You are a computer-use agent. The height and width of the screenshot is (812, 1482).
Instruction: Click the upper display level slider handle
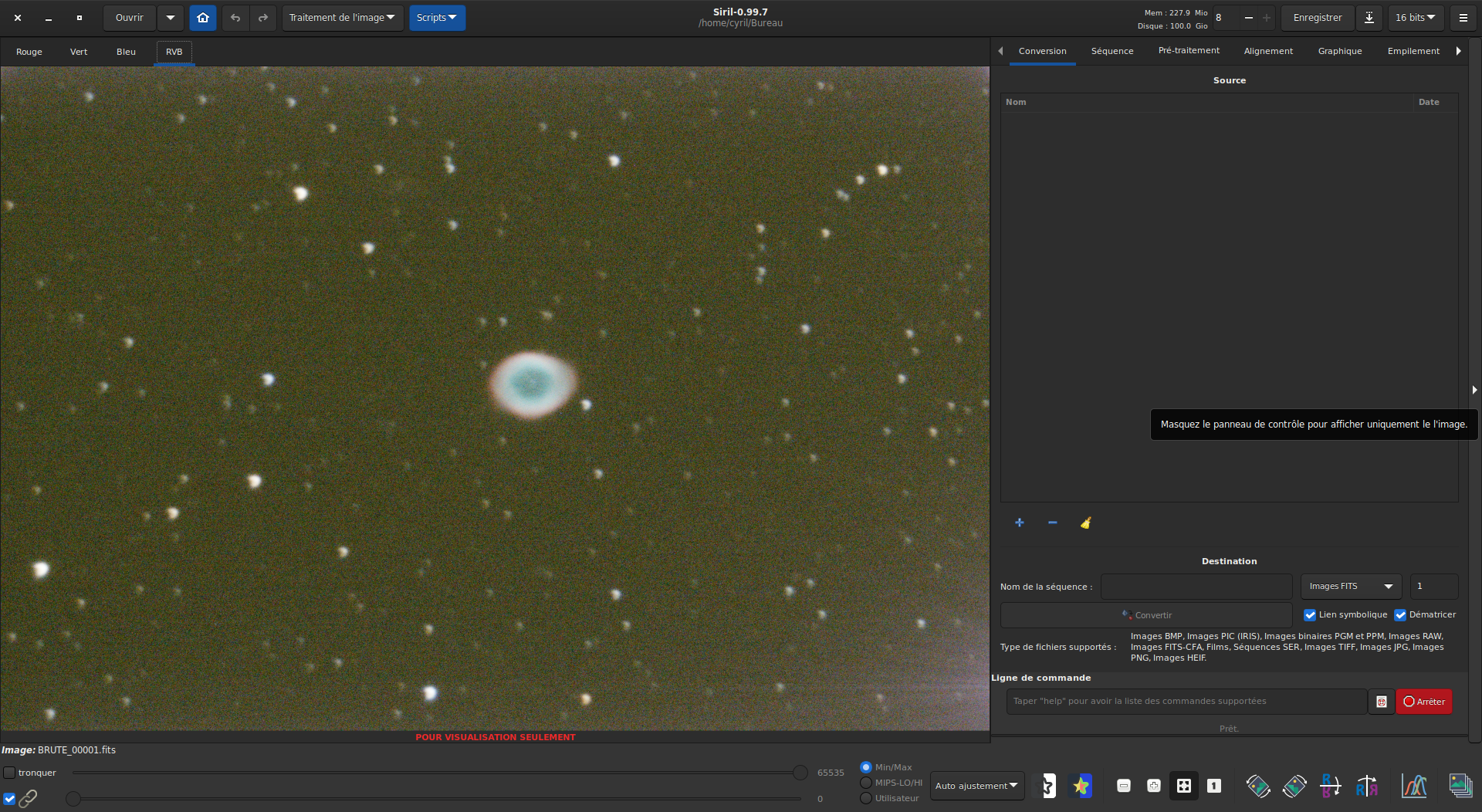click(800, 773)
